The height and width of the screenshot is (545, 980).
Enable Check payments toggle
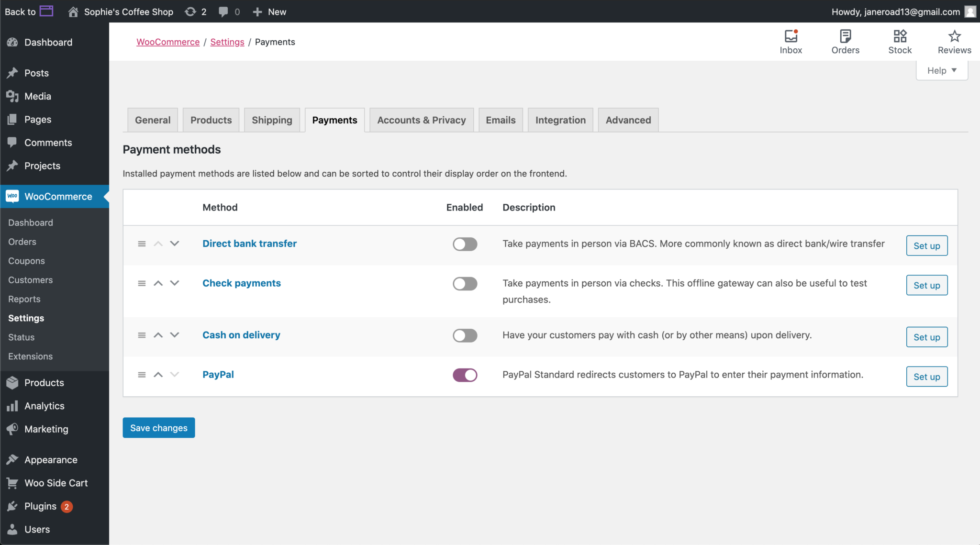coord(465,284)
